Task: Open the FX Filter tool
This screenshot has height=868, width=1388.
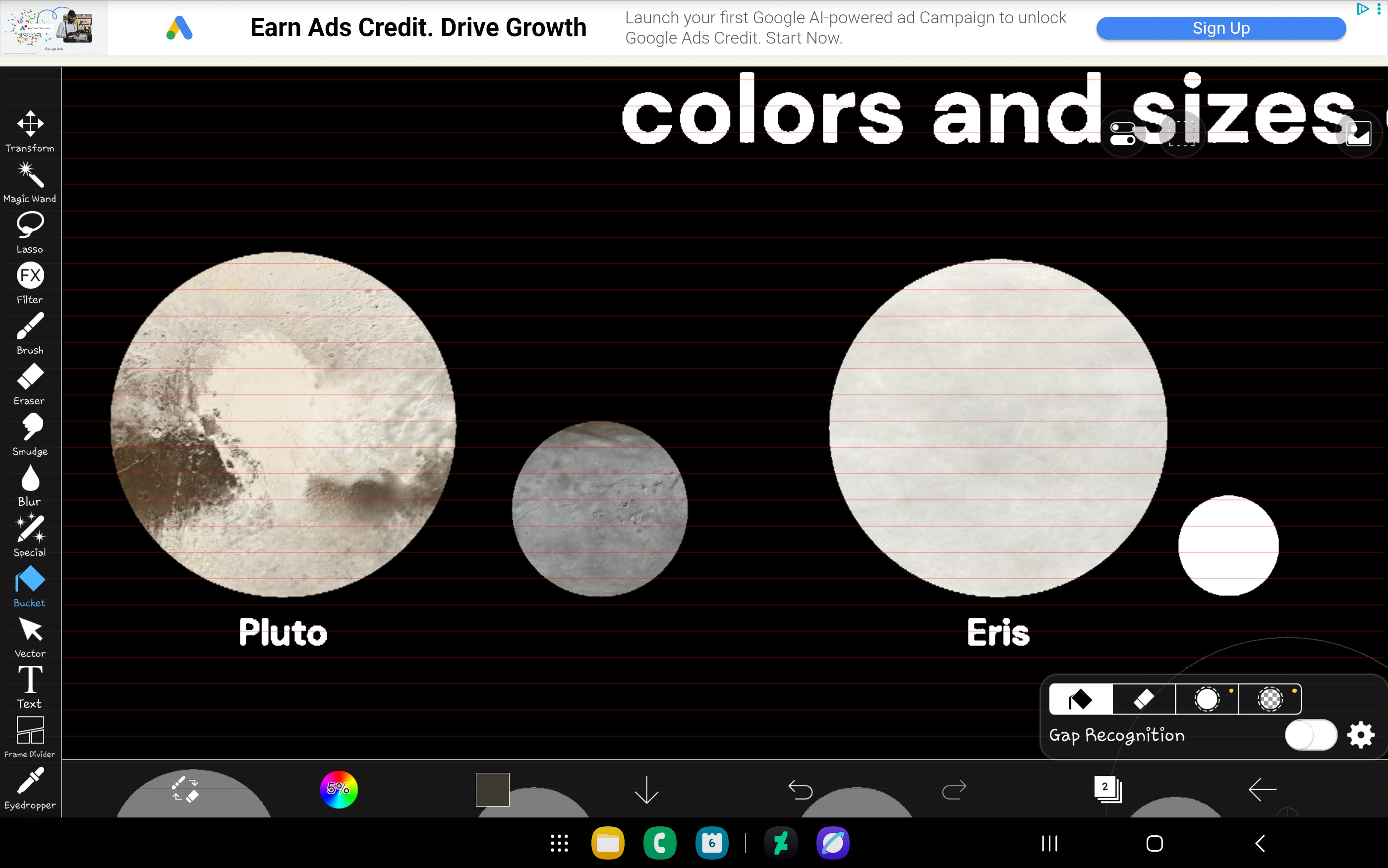Action: pyautogui.click(x=30, y=283)
